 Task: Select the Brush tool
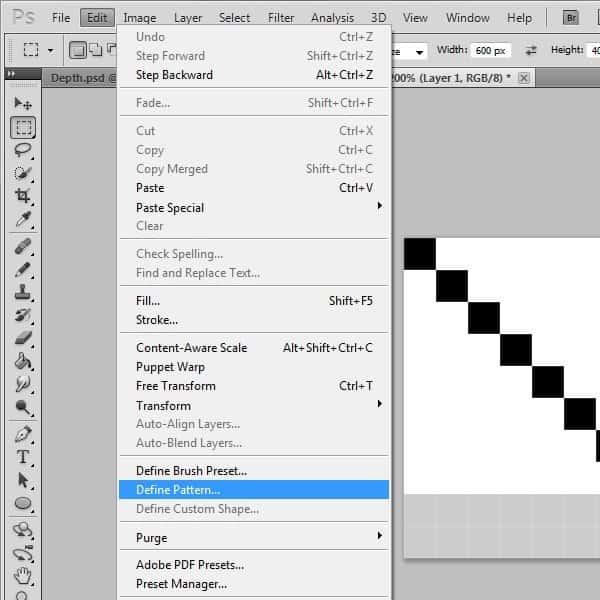23,270
